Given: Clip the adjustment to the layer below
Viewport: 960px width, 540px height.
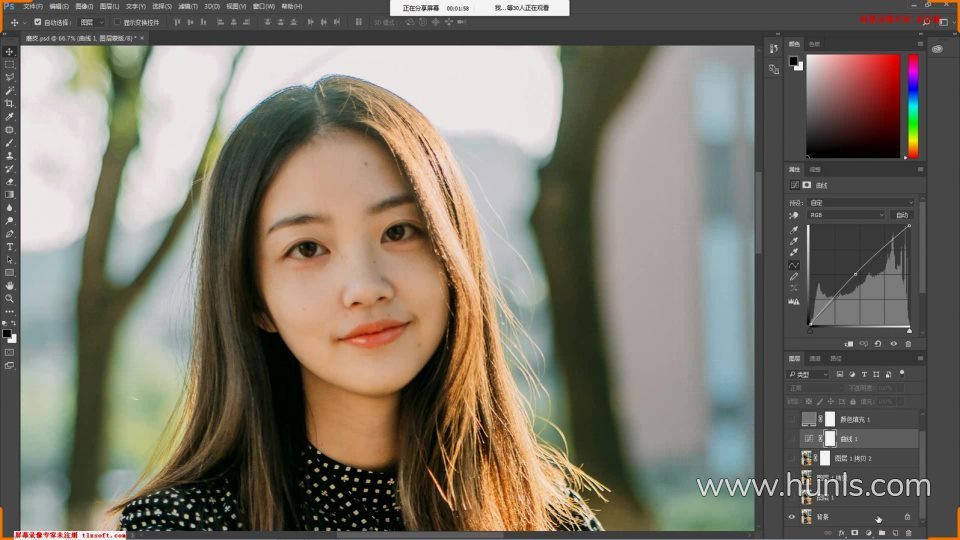Looking at the screenshot, I should [x=849, y=344].
